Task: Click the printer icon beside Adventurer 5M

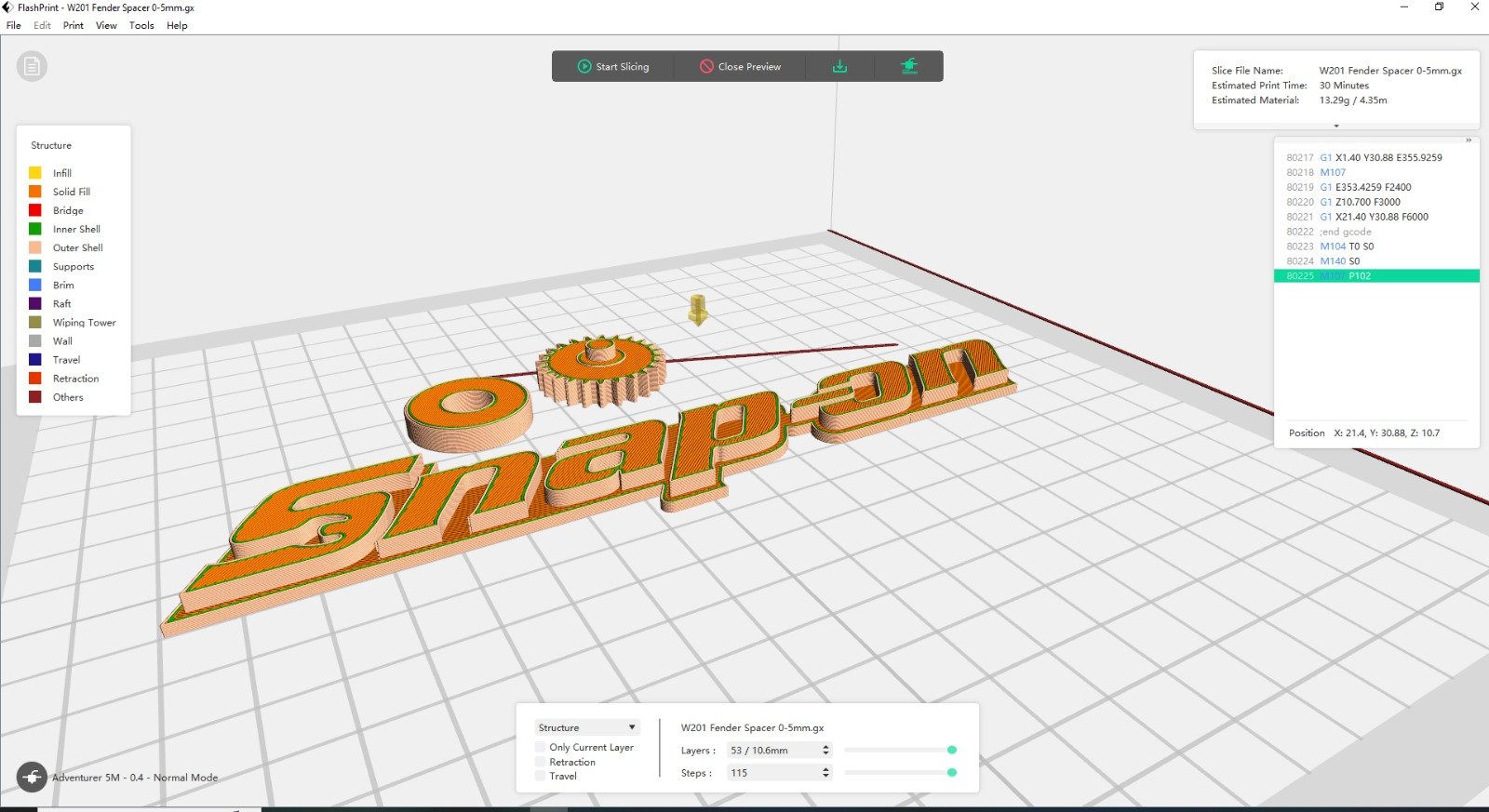Action: tap(32, 777)
